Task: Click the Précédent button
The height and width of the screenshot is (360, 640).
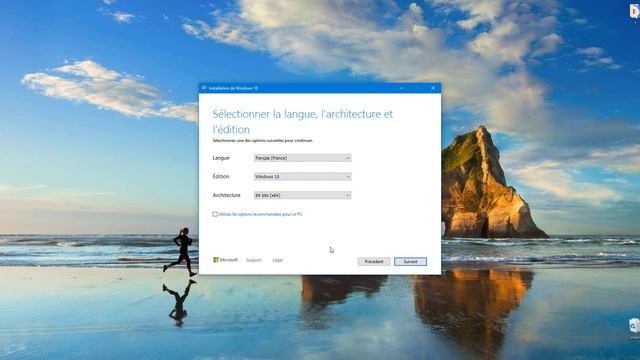Action: (374, 262)
